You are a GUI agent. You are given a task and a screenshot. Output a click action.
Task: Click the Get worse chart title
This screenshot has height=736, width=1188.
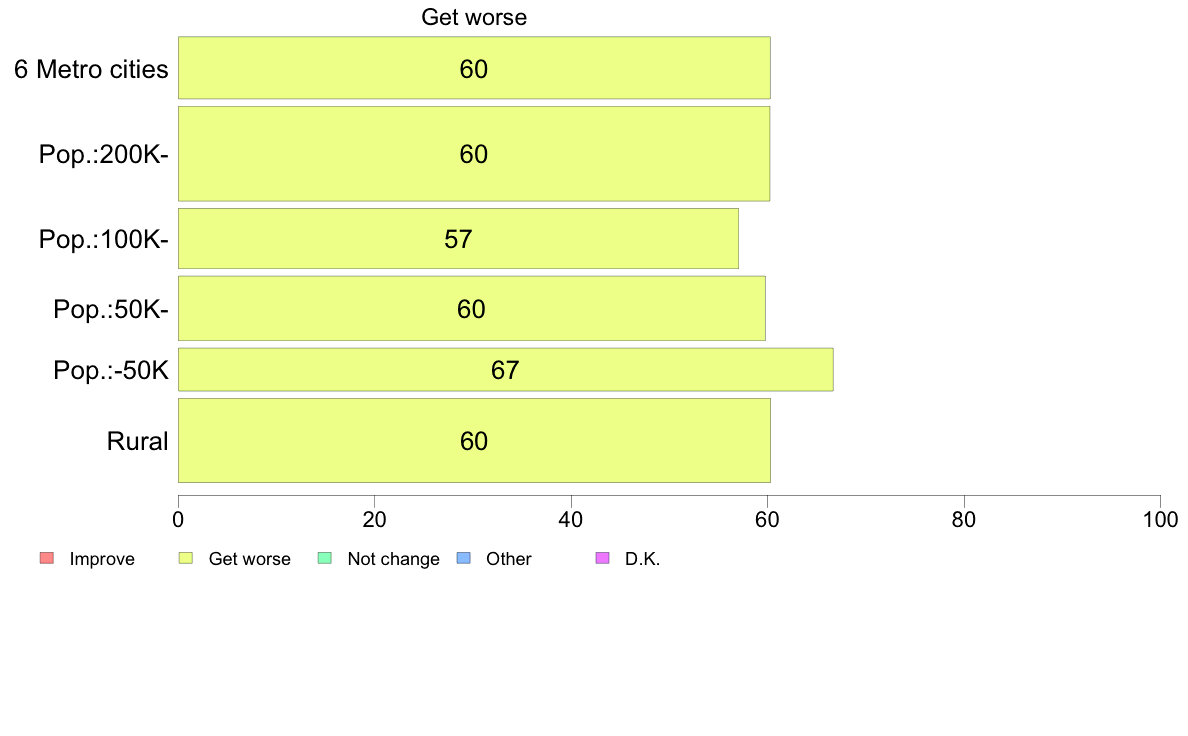(x=474, y=17)
